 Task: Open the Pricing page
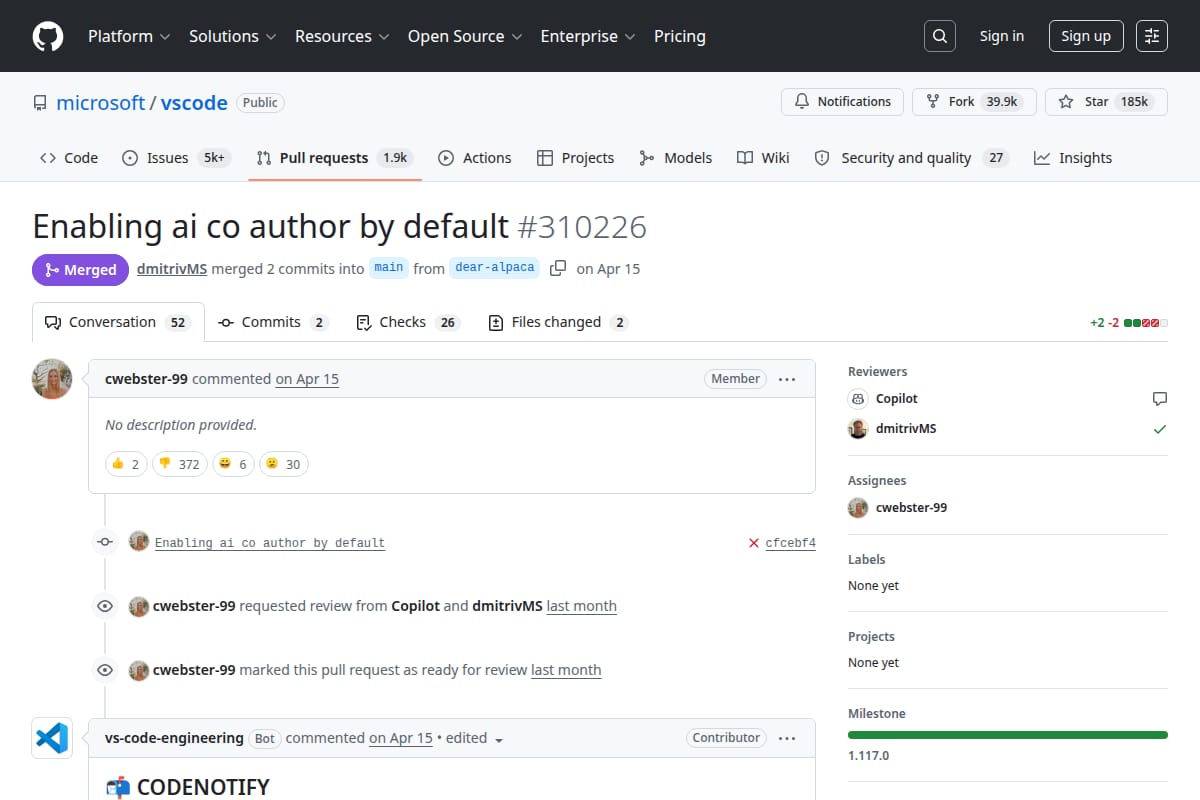[x=680, y=36]
